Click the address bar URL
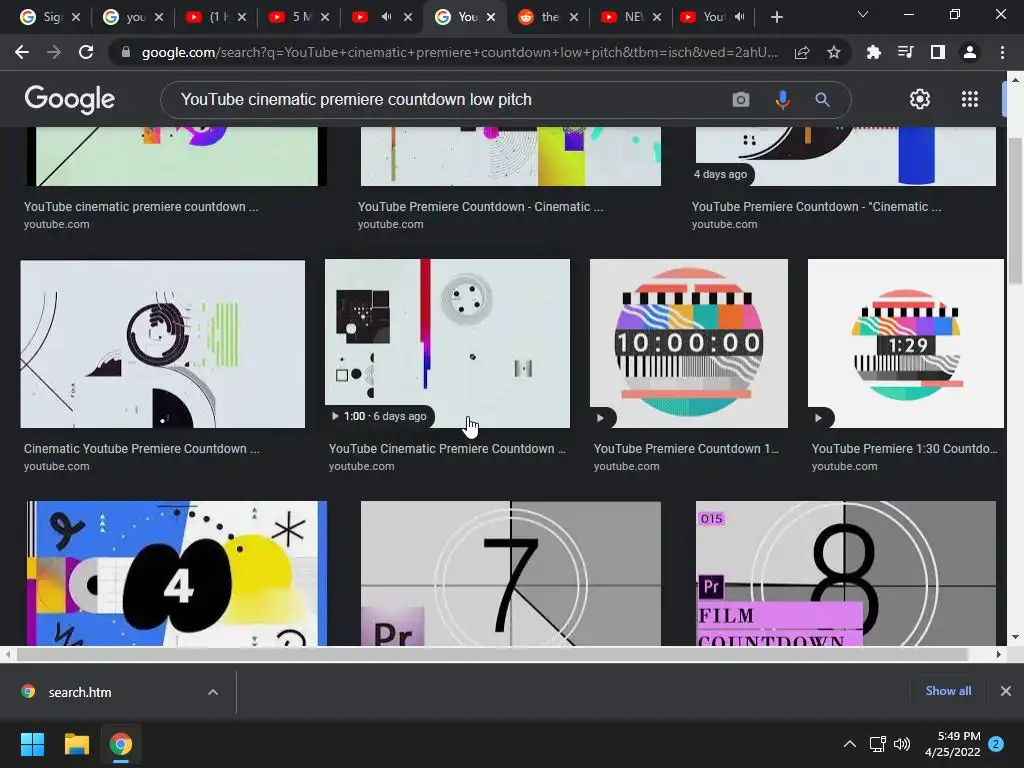This screenshot has height=768, width=1024. [x=459, y=52]
